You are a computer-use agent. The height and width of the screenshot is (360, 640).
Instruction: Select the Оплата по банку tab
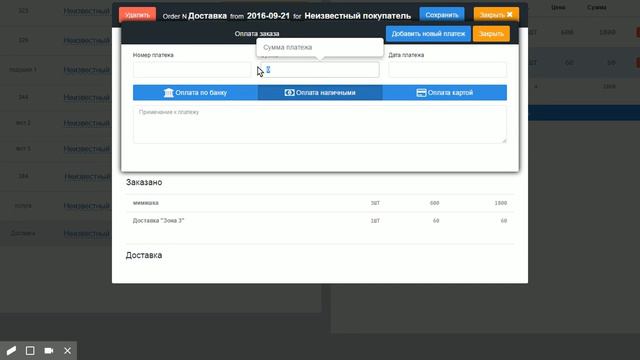[195, 93]
